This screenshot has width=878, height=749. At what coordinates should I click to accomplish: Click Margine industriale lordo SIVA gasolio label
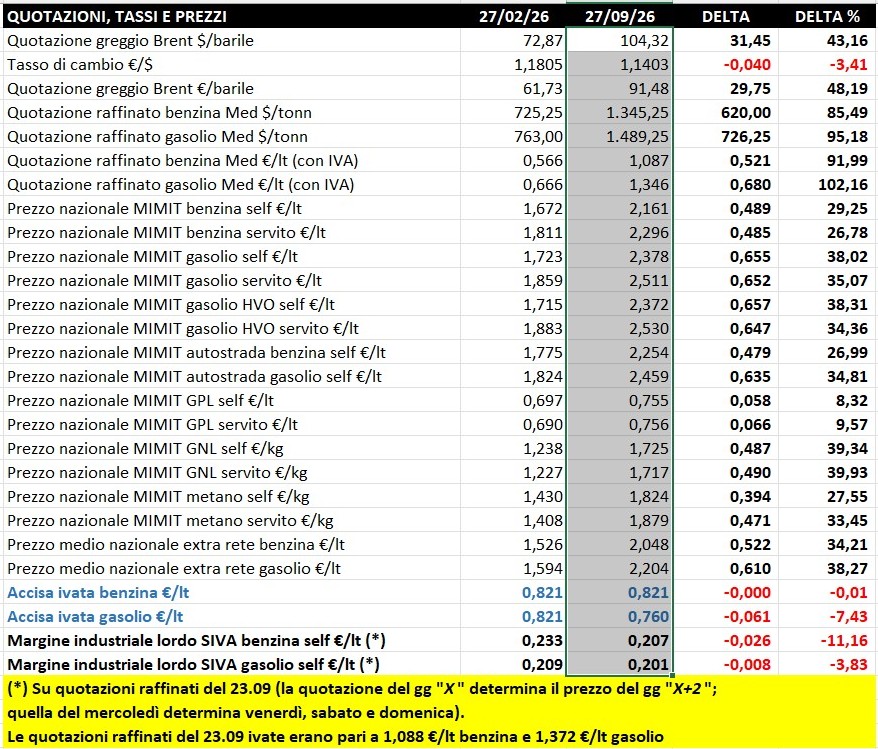194,664
